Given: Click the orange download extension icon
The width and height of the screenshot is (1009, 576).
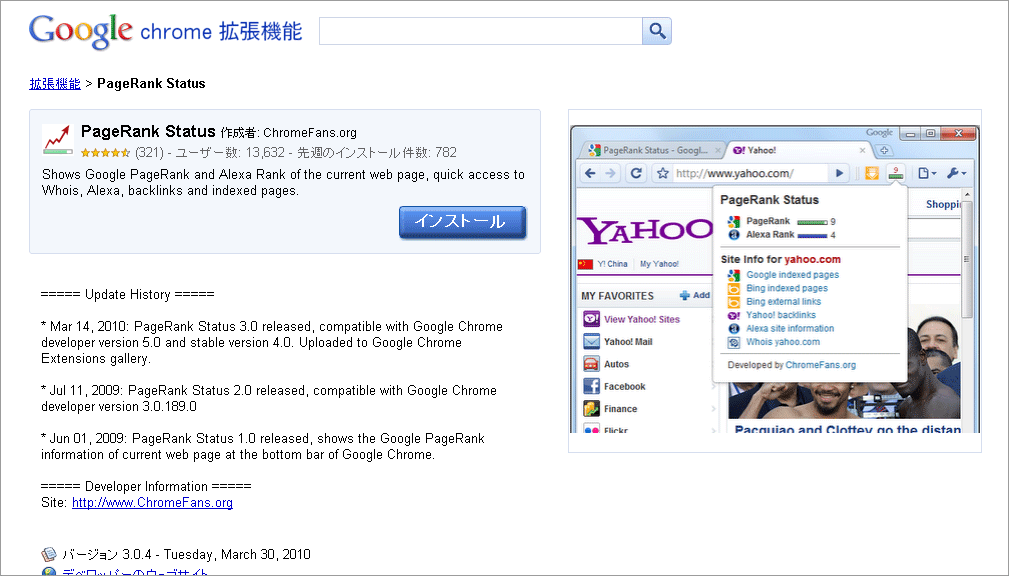Looking at the screenshot, I should [872, 173].
